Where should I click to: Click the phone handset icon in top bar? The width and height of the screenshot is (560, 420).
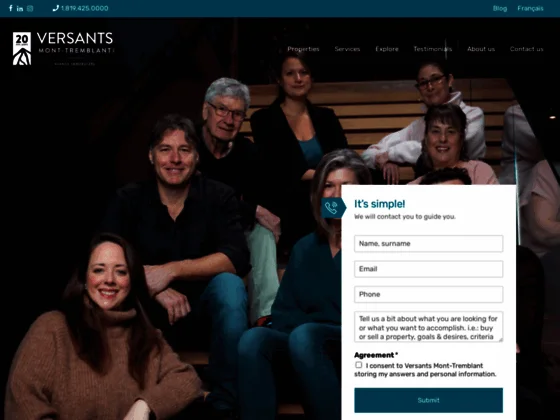[x=55, y=8]
